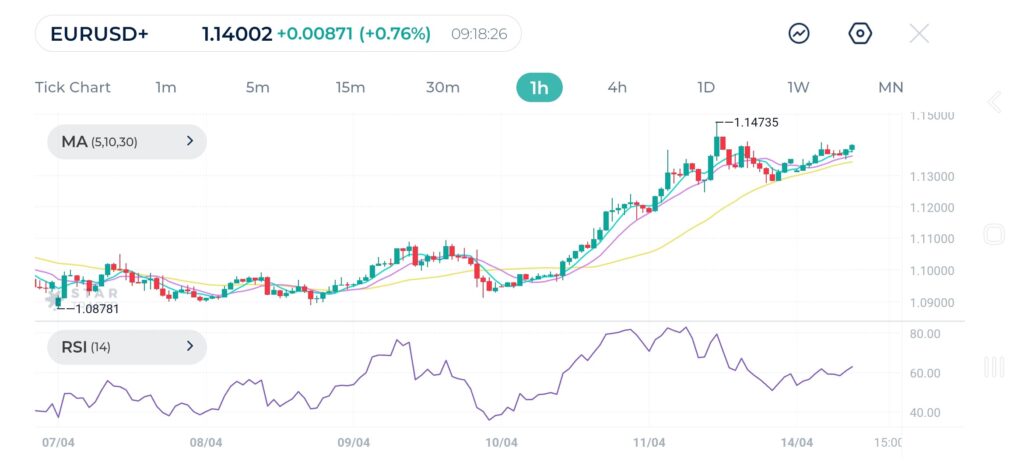Tap the three-bar recents navigation icon
Screen dimensions: 1024x473
coord(994,367)
